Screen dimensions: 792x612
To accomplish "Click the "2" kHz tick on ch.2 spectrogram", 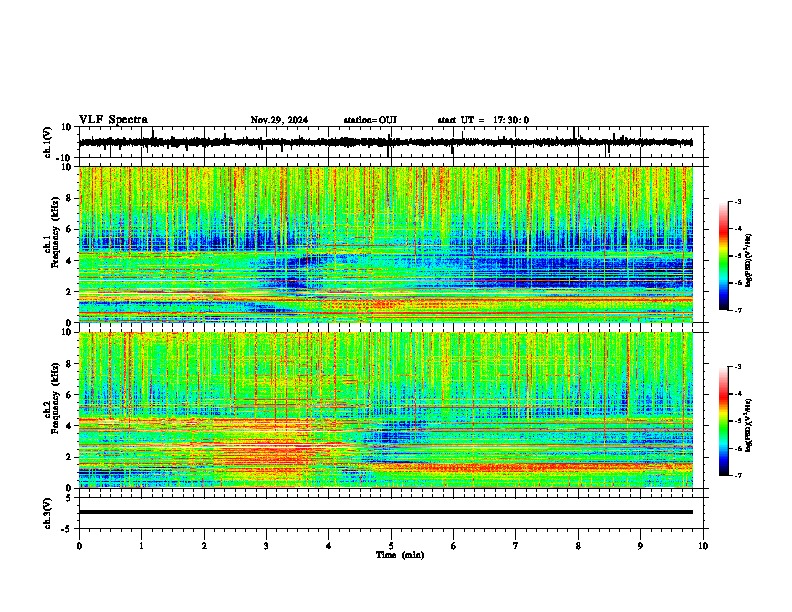I will pyautogui.click(x=70, y=457).
